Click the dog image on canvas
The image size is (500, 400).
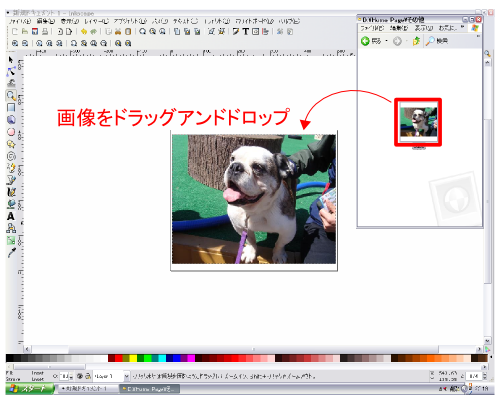pyautogui.click(x=254, y=199)
